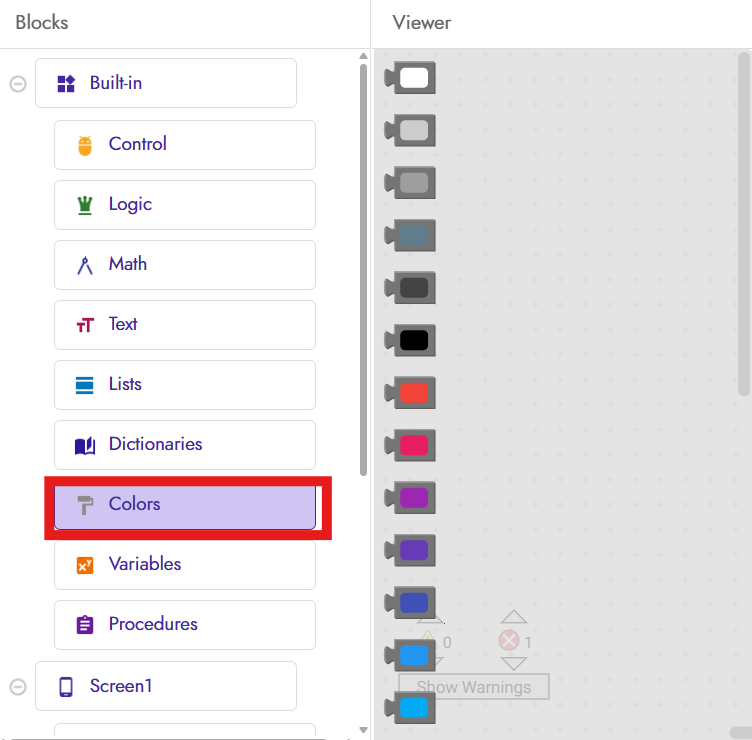Collapse the Screen1 tree node
Viewport: 752px width, 740px height.
(17, 687)
